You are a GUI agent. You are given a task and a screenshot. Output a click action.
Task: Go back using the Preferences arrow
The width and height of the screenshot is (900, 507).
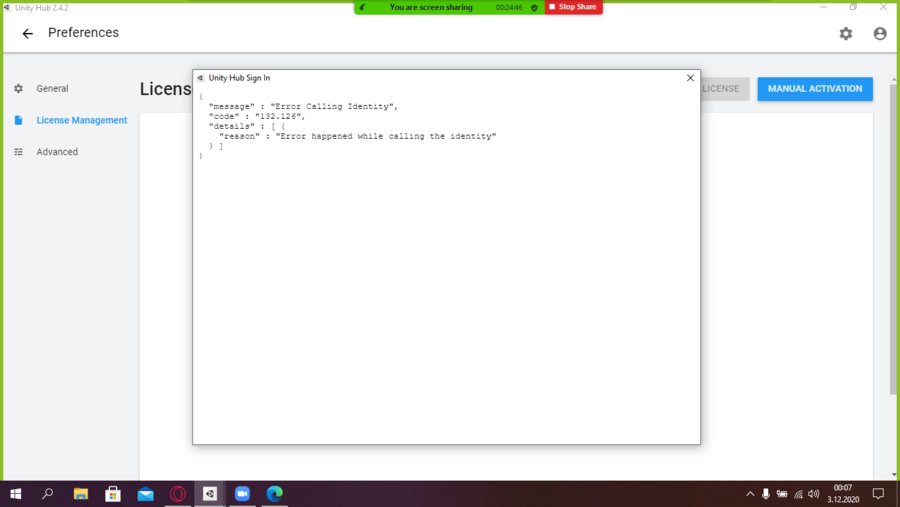pos(28,33)
